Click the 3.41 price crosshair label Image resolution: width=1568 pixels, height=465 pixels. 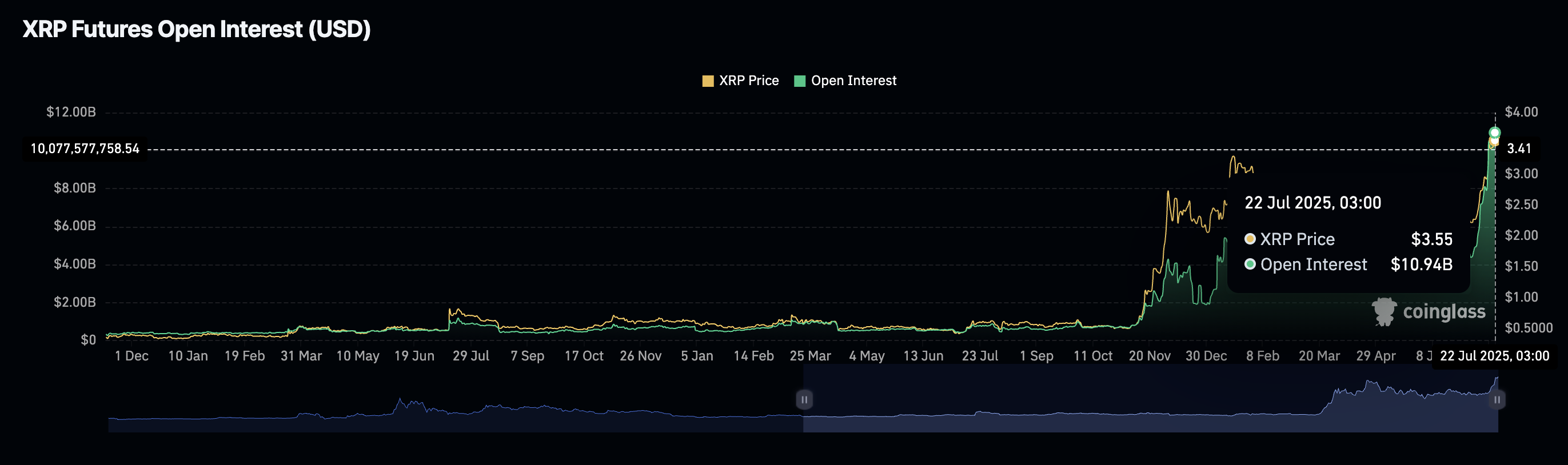pyautogui.click(x=1519, y=149)
